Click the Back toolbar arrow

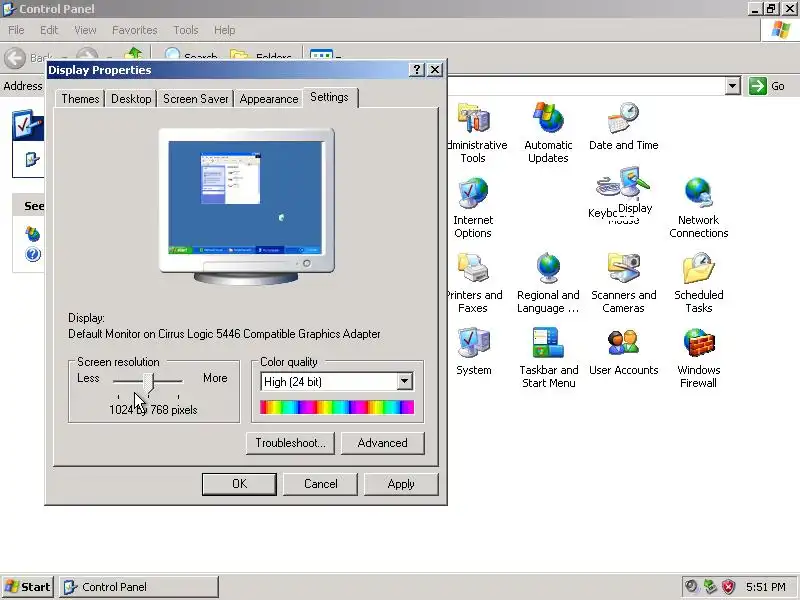point(15,58)
